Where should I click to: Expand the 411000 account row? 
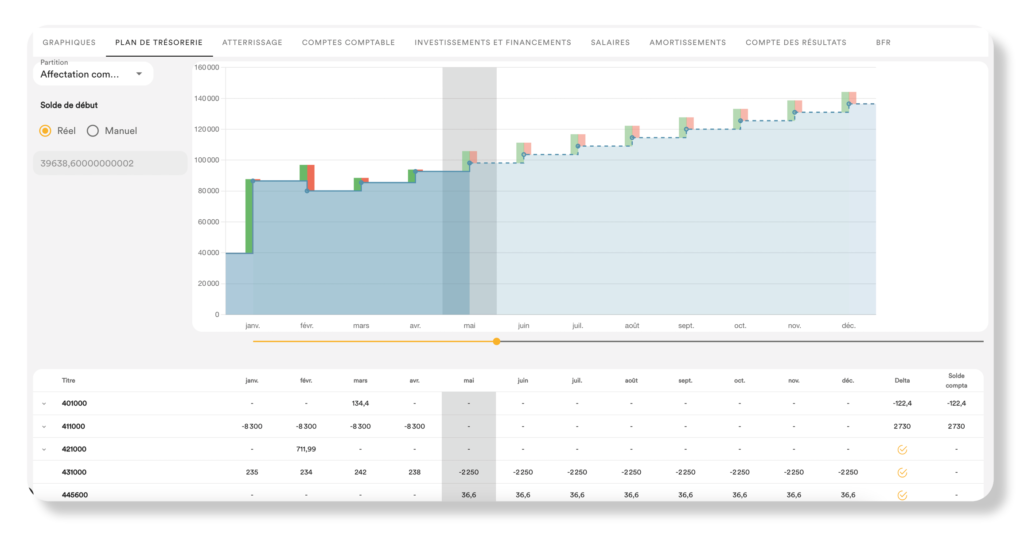pos(44,427)
